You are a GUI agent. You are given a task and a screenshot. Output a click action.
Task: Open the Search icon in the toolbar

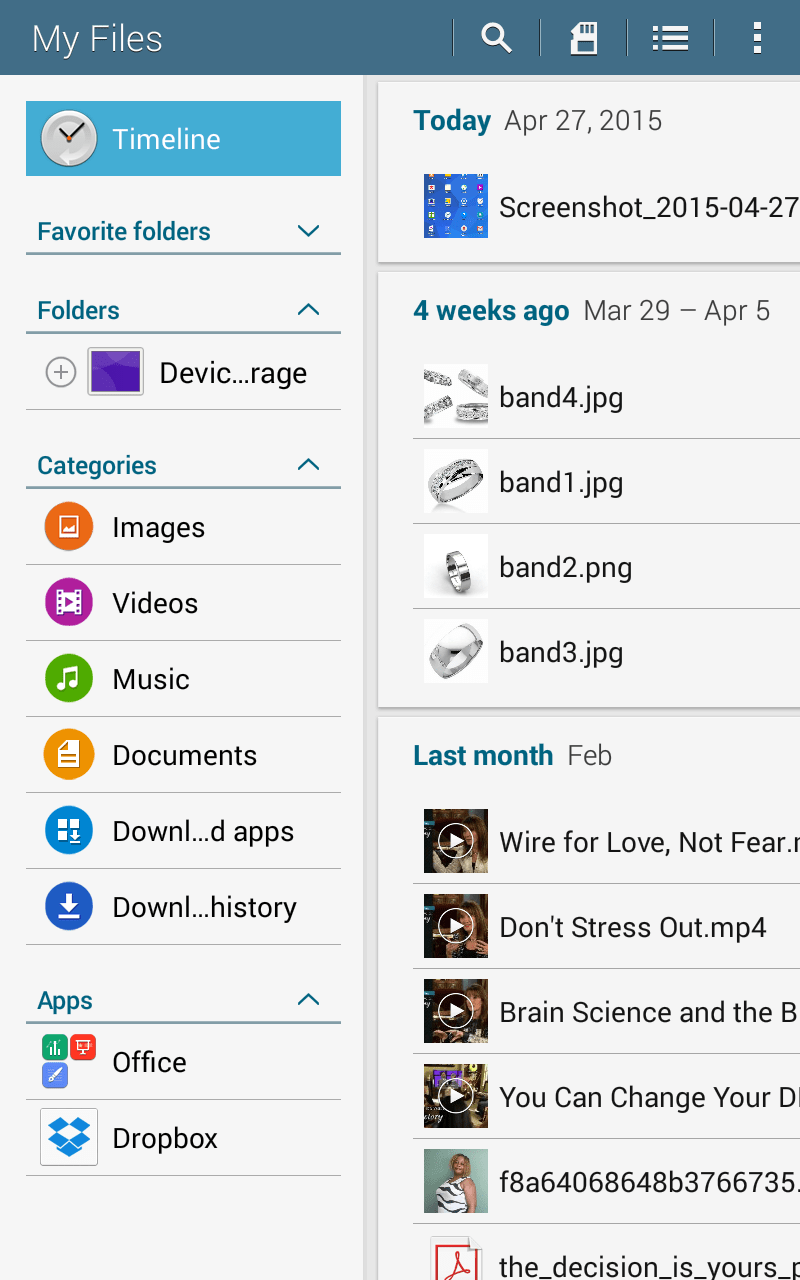tap(497, 37)
